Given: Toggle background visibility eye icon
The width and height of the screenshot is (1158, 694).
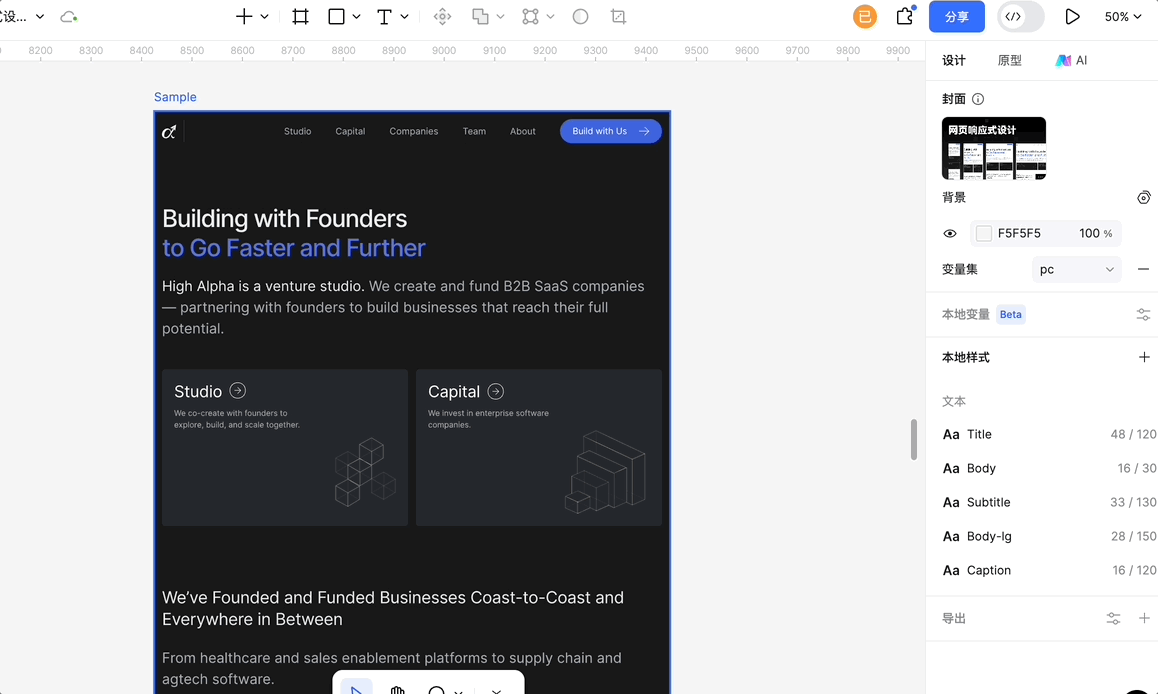Looking at the screenshot, I should [x=950, y=233].
